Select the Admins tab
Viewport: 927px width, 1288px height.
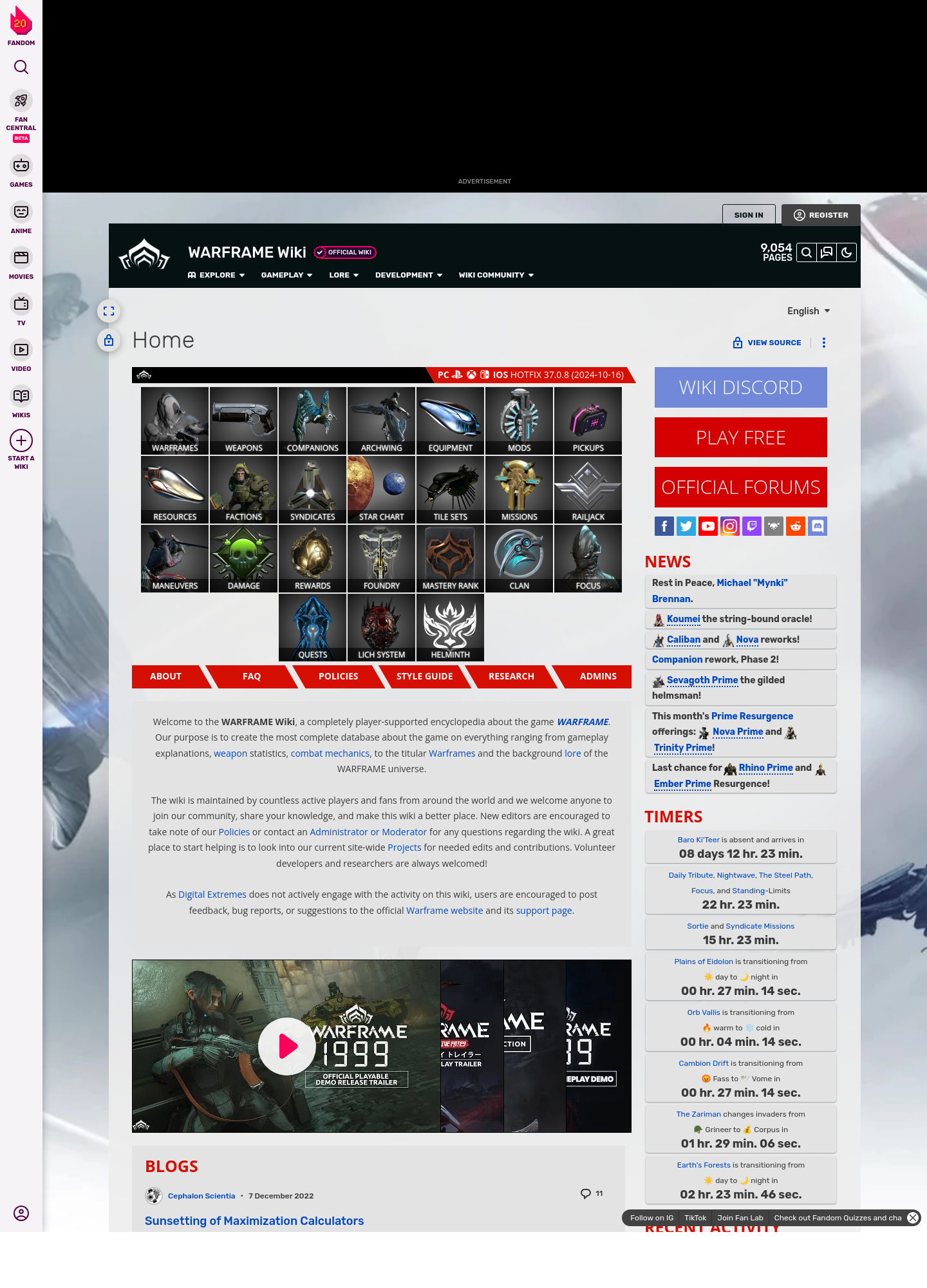point(598,676)
